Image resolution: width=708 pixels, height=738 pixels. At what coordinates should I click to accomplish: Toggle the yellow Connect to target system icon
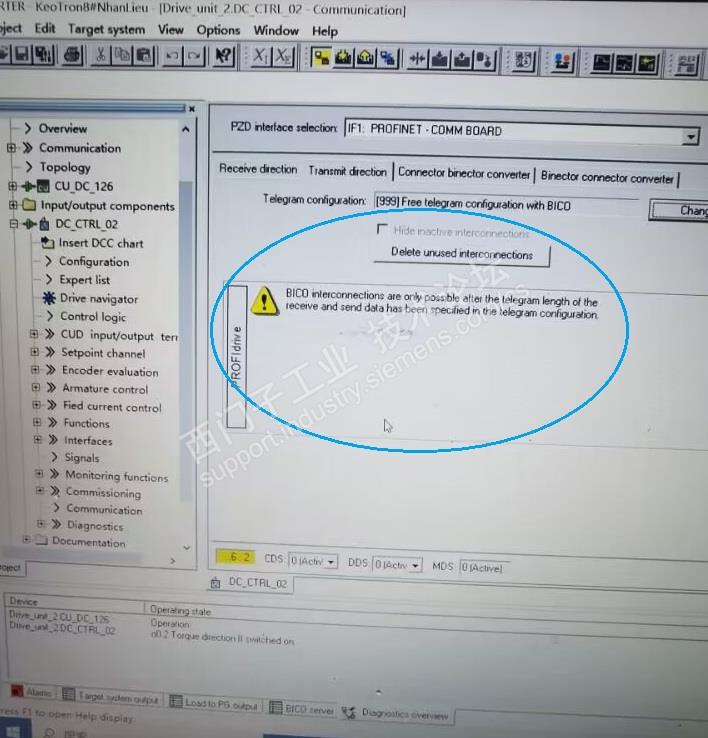322,58
